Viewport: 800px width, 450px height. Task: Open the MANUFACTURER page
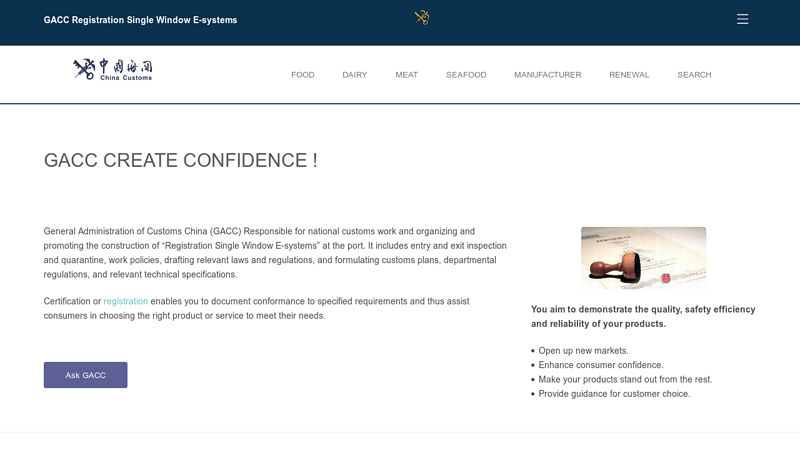point(547,74)
